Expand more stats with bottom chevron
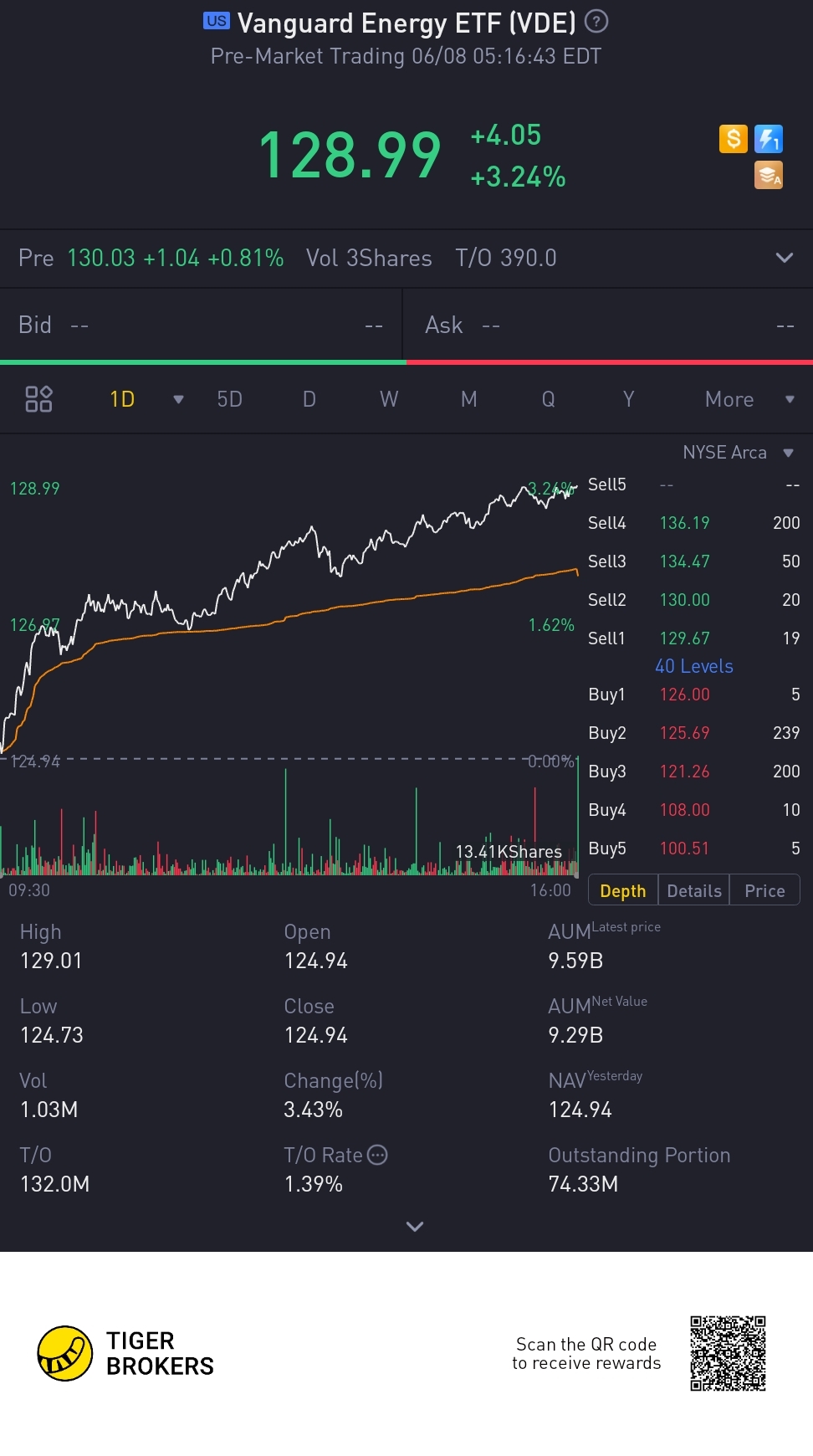Viewport: 813px width, 1456px height. point(414,1226)
